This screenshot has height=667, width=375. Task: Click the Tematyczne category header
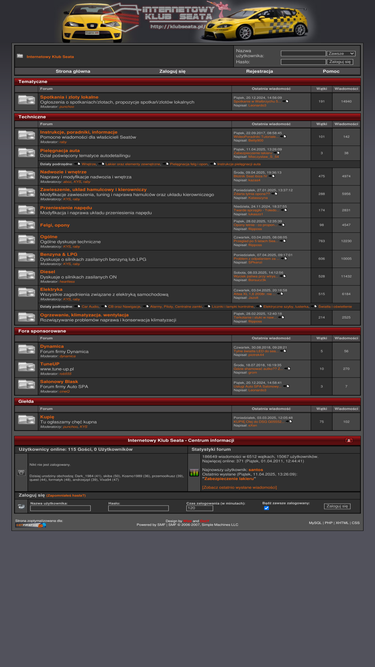[x=32, y=81]
